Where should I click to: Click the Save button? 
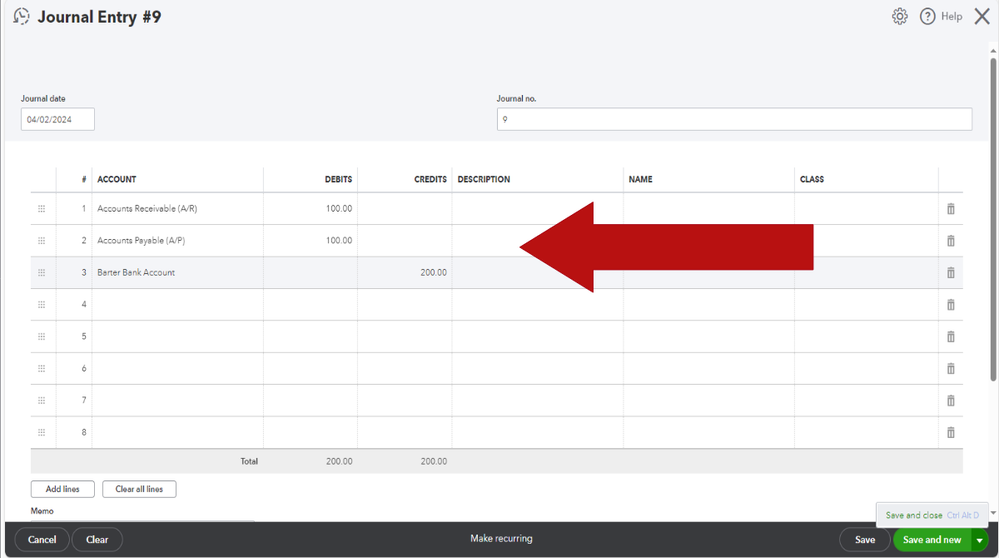[865, 540]
